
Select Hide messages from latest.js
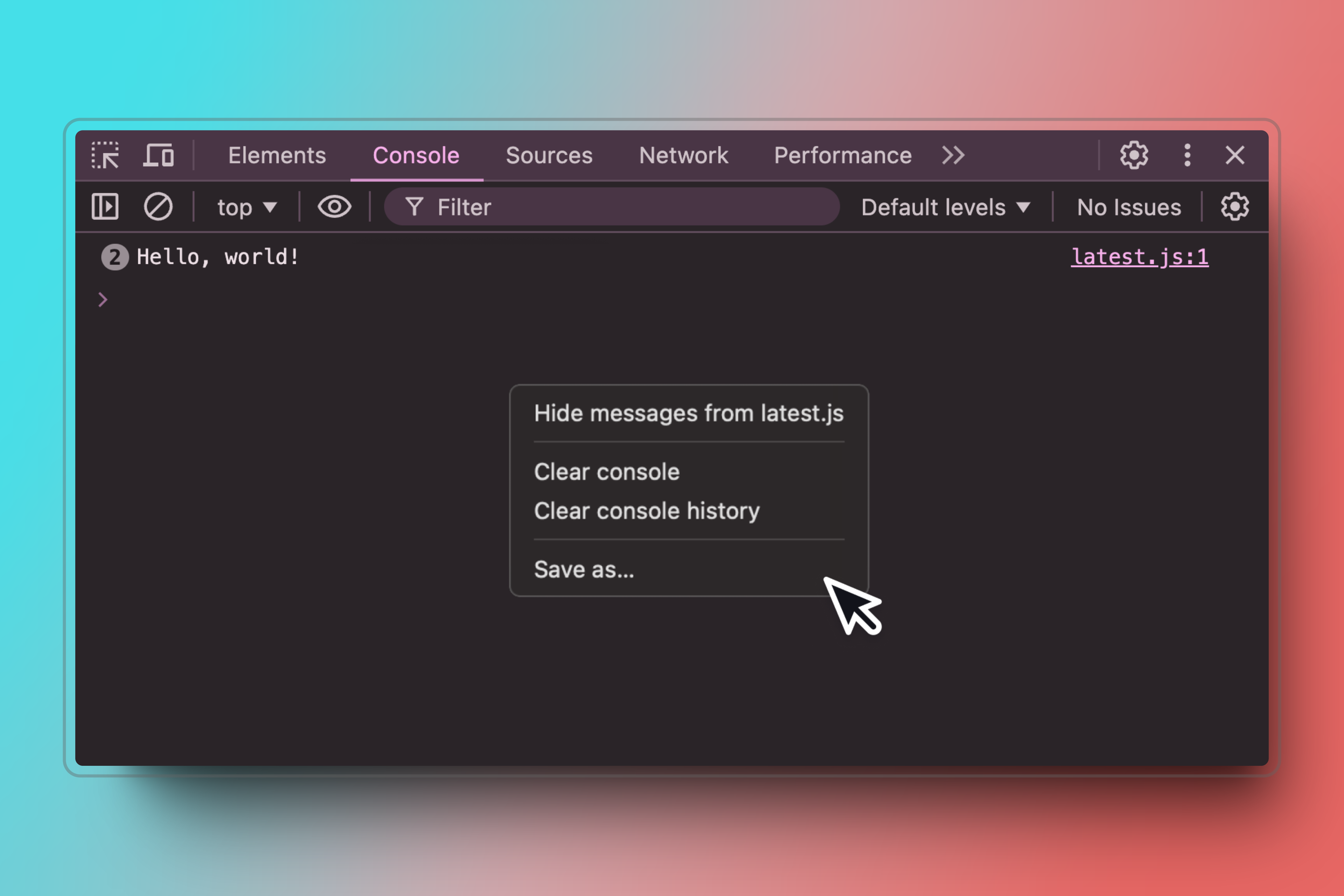688,413
